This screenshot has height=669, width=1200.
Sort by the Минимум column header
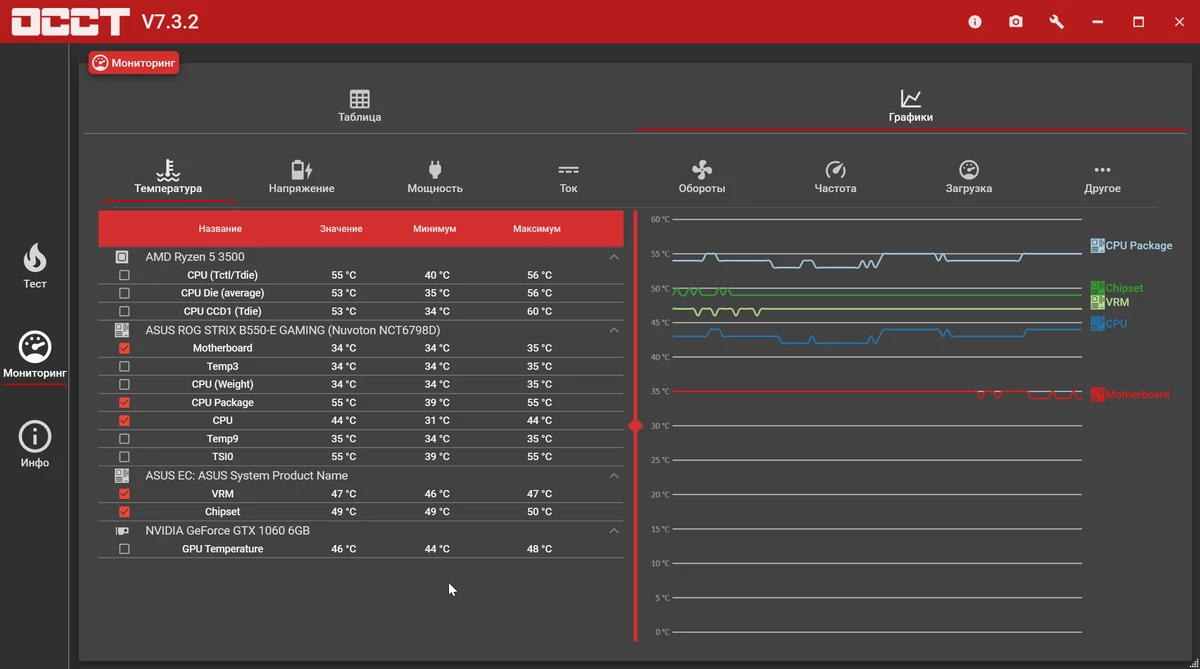434,229
